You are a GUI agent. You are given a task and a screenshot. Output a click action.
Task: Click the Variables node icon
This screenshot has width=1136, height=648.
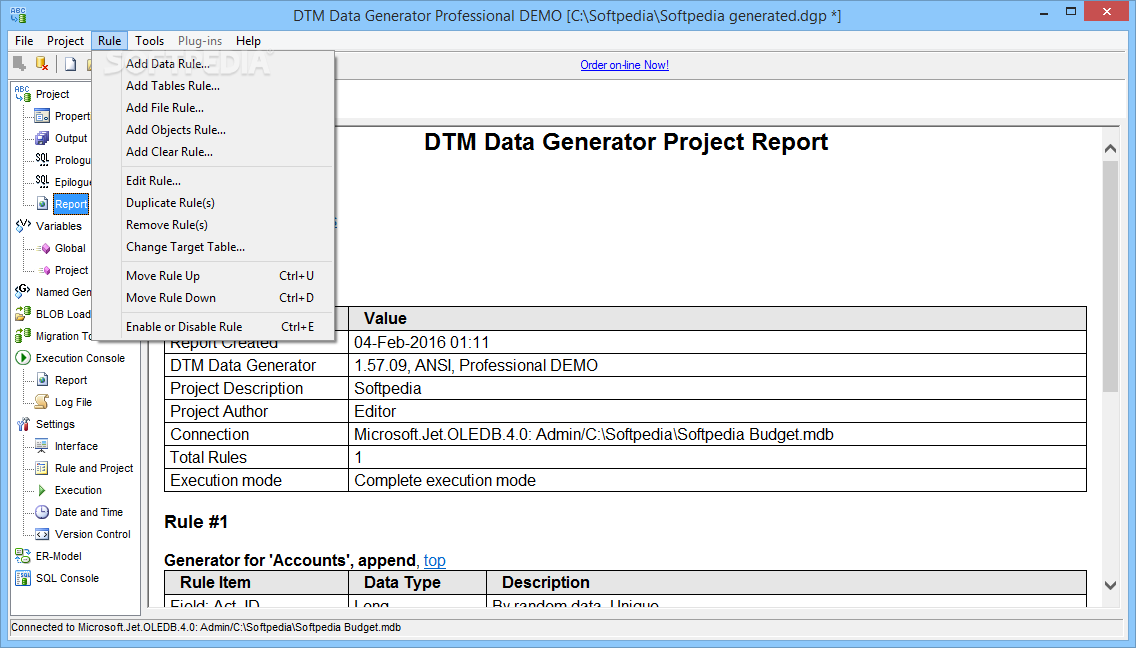pos(22,225)
